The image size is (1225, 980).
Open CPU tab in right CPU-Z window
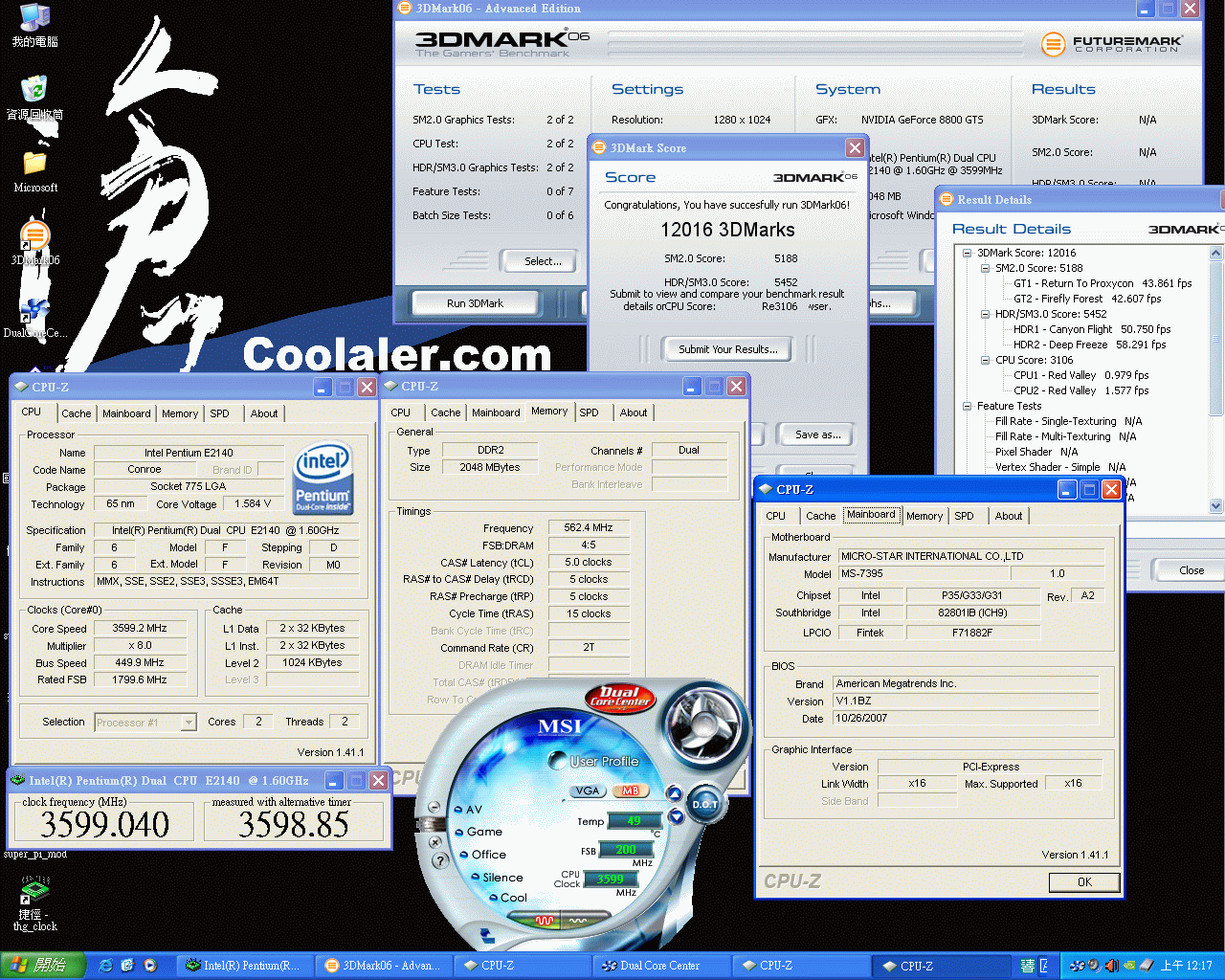(x=776, y=516)
